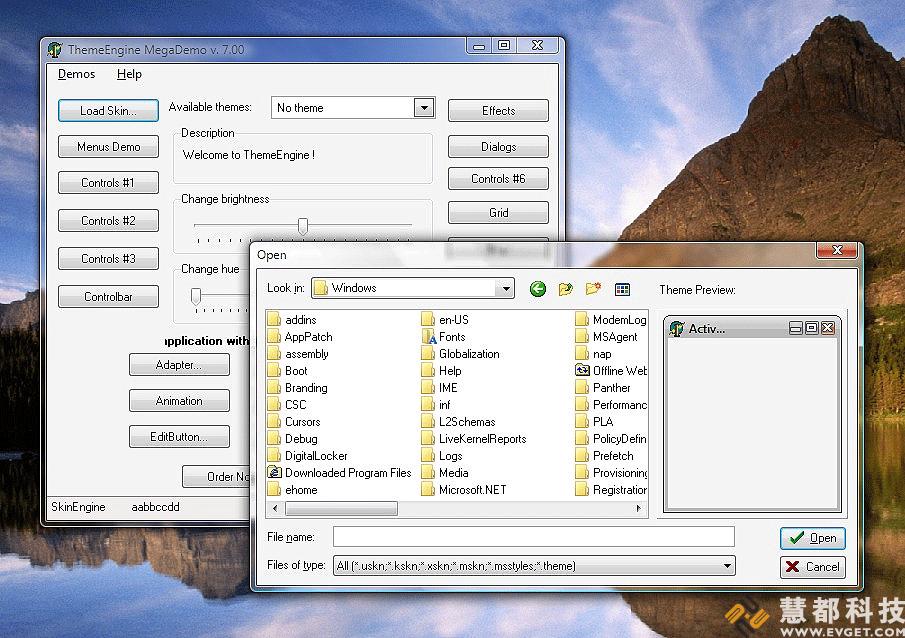Expand the Look in folder dropdown
This screenshot has width=905, height=638.
[x=506, y=288]
